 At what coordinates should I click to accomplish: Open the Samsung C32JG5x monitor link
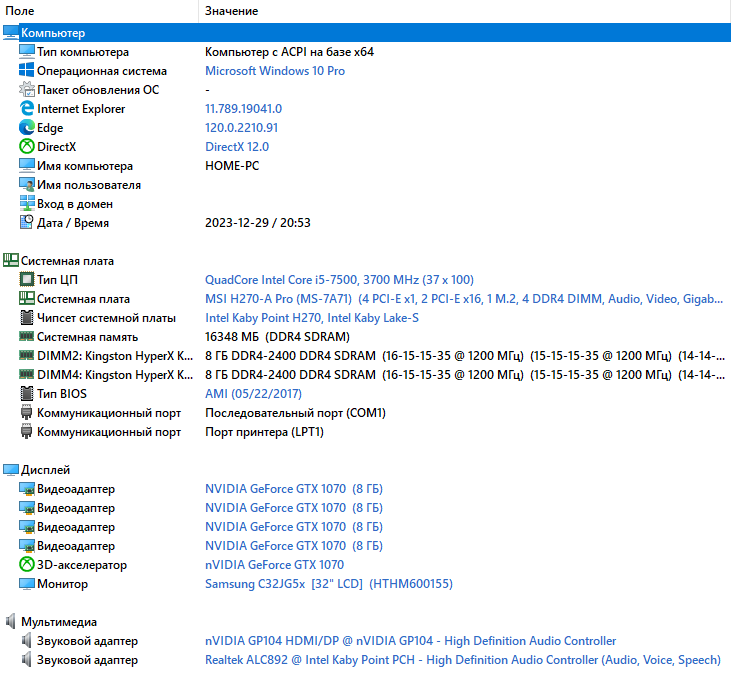(329, 584)
